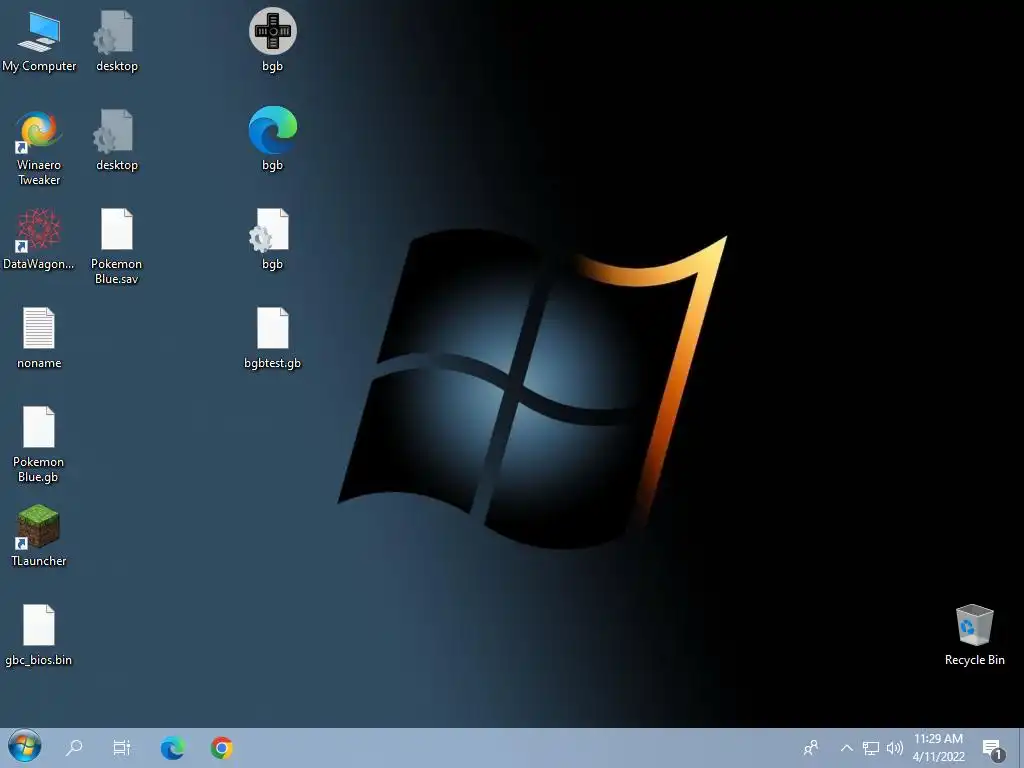Viewport: 1024px width, 768px height.
Task: Select the Pokemon Blue.gb file
Action: (39, 444)
